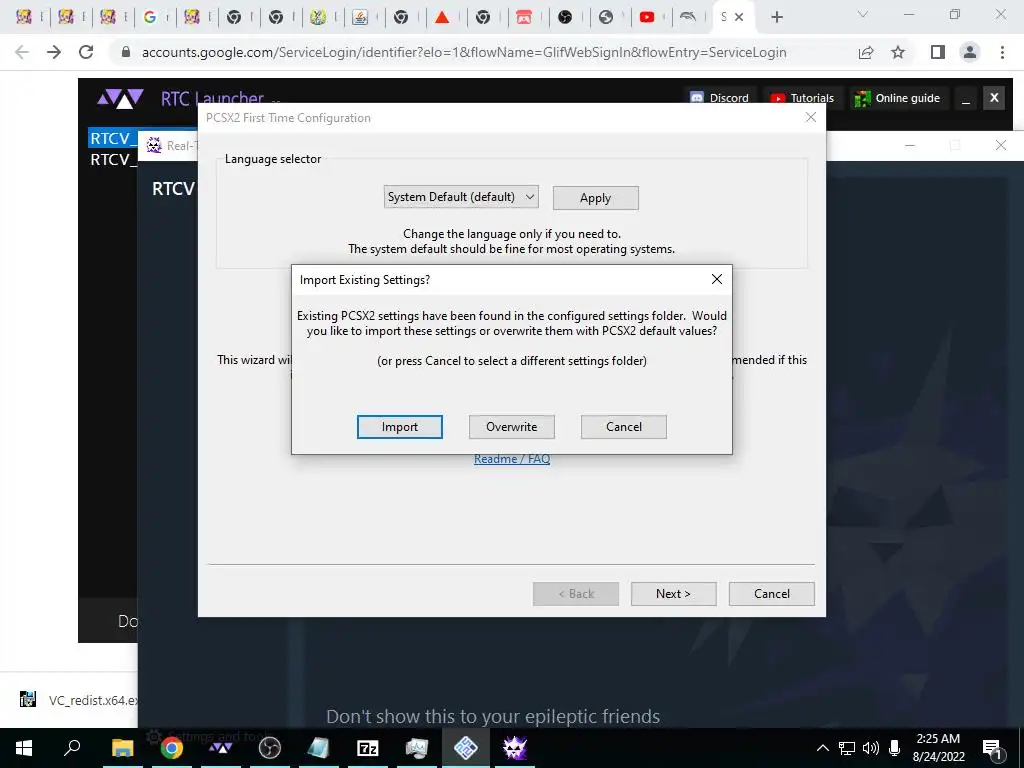The height and width of the screenshot is (768, 1024).
Task: Cancel the Import Existing Settings dialog
Action: (x=624, y=427)
